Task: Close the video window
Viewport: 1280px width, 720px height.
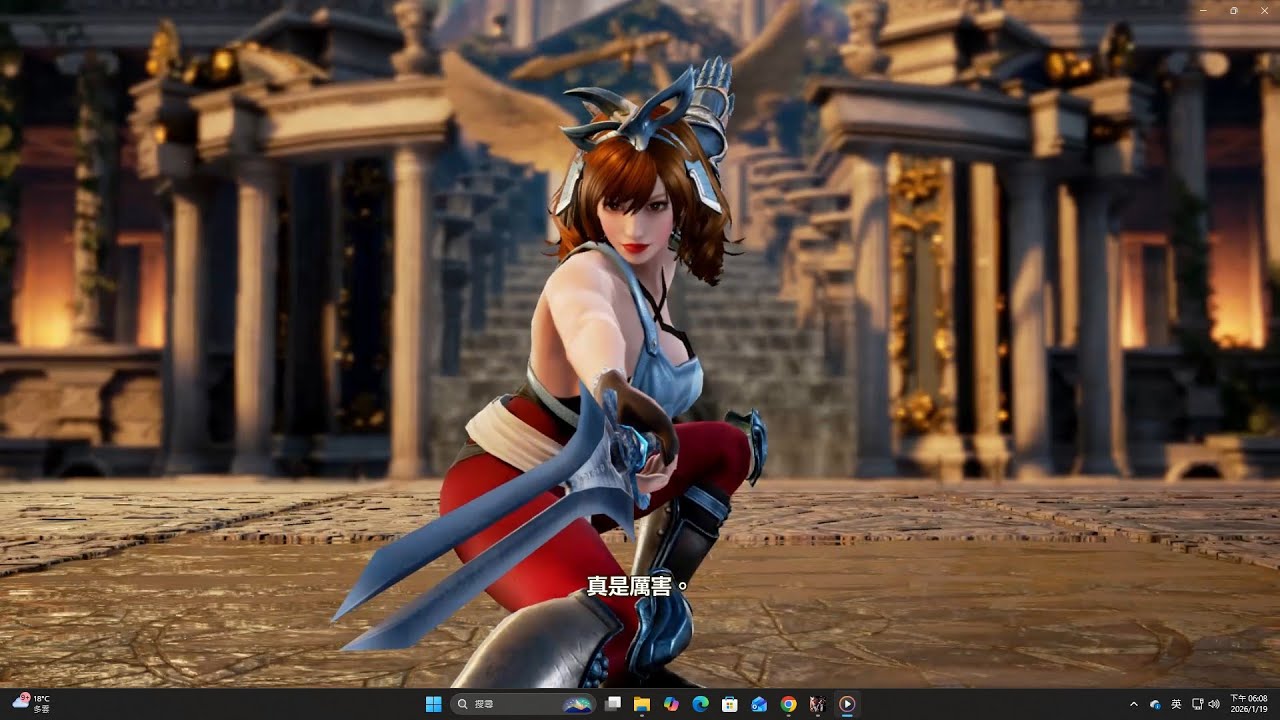Action: click(1263, 10)
